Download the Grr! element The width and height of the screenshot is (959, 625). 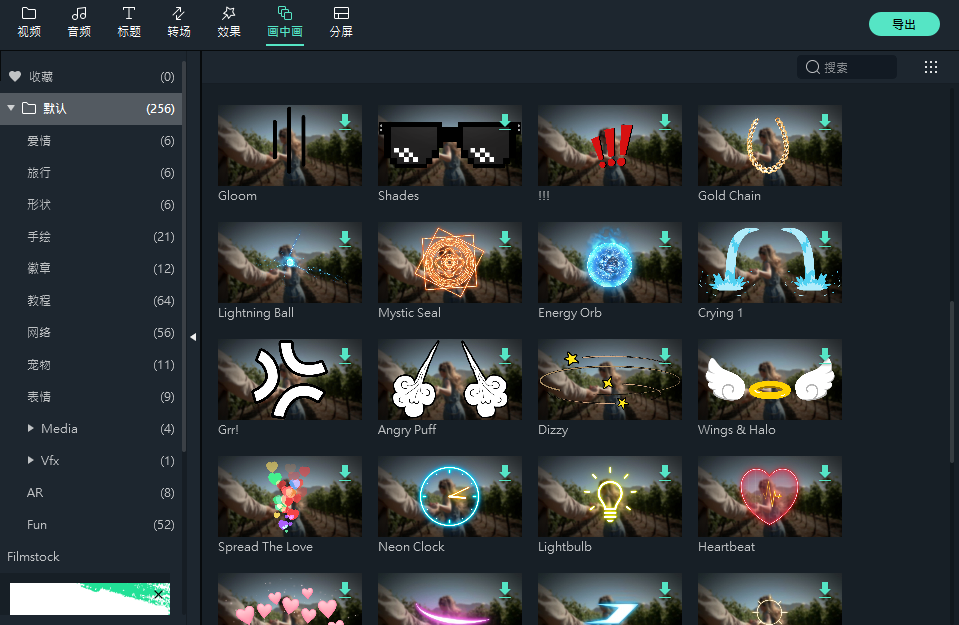pos(345,355)
